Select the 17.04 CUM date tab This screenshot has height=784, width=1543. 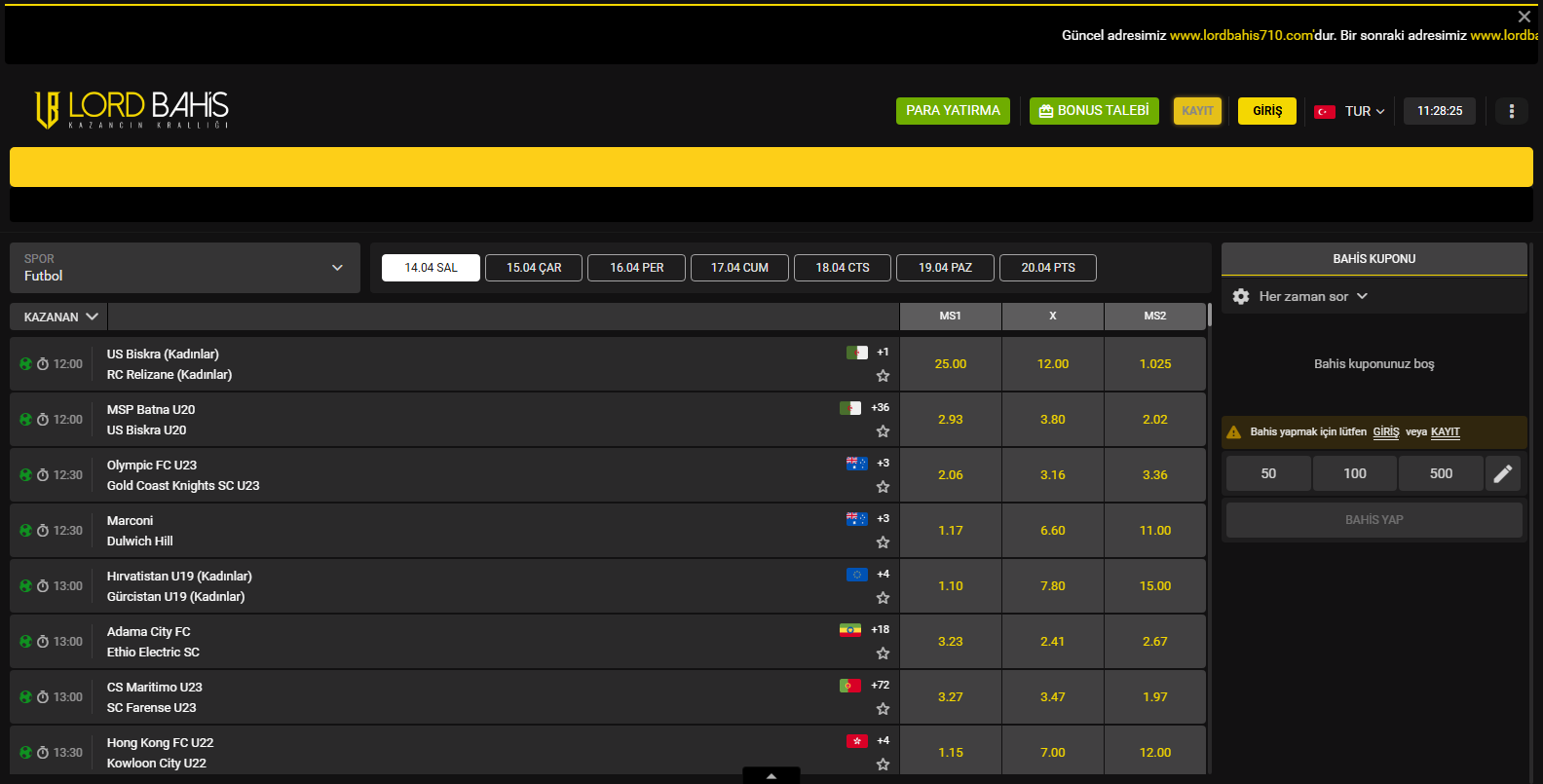[739, 268]
